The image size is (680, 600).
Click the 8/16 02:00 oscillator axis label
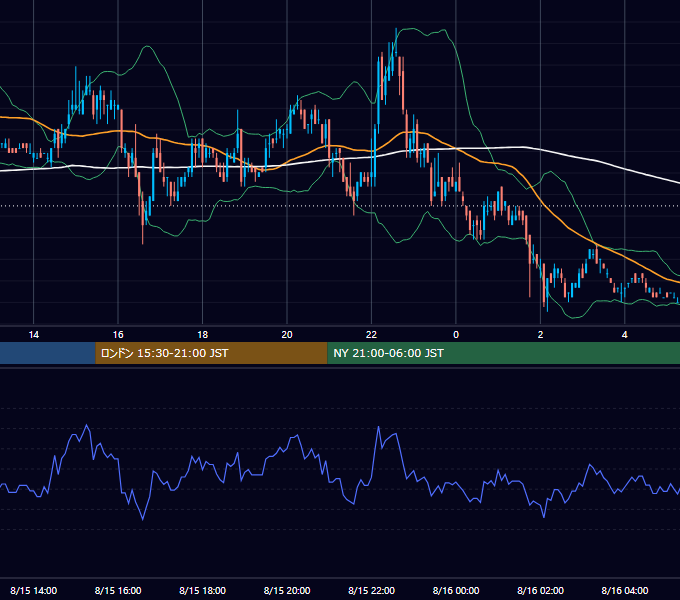(x=540, y=590)
